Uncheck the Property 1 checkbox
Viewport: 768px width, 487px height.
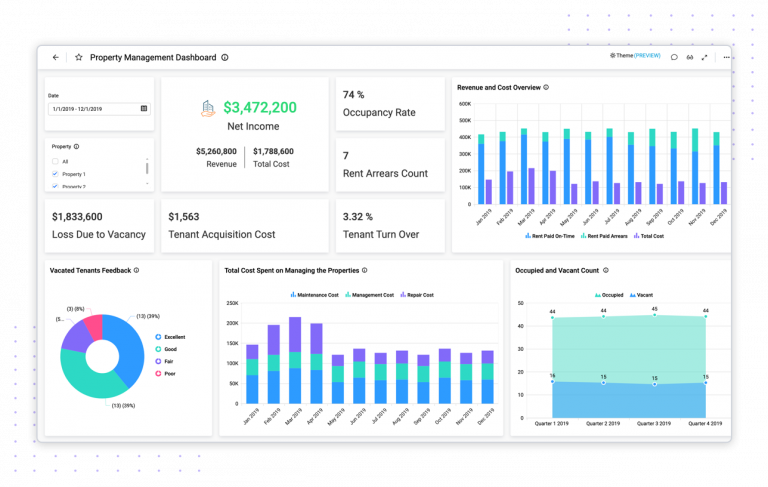click(x=55, y=174)
